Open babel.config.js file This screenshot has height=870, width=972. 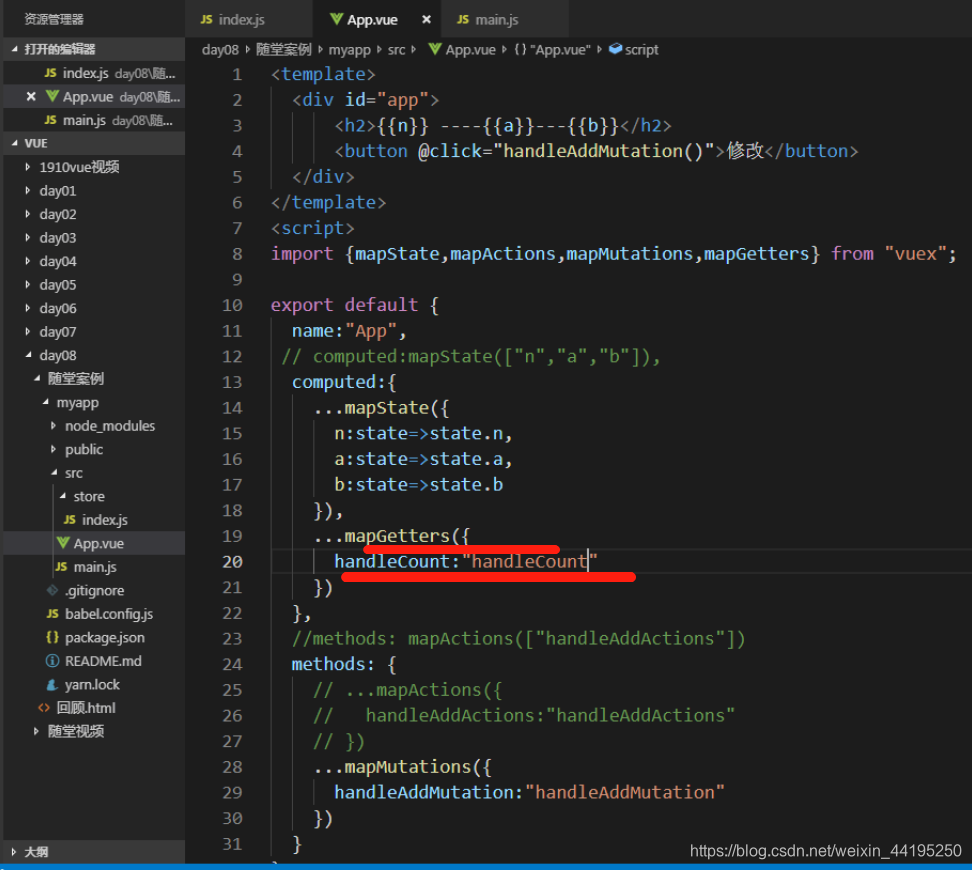[x=94, y=614]
